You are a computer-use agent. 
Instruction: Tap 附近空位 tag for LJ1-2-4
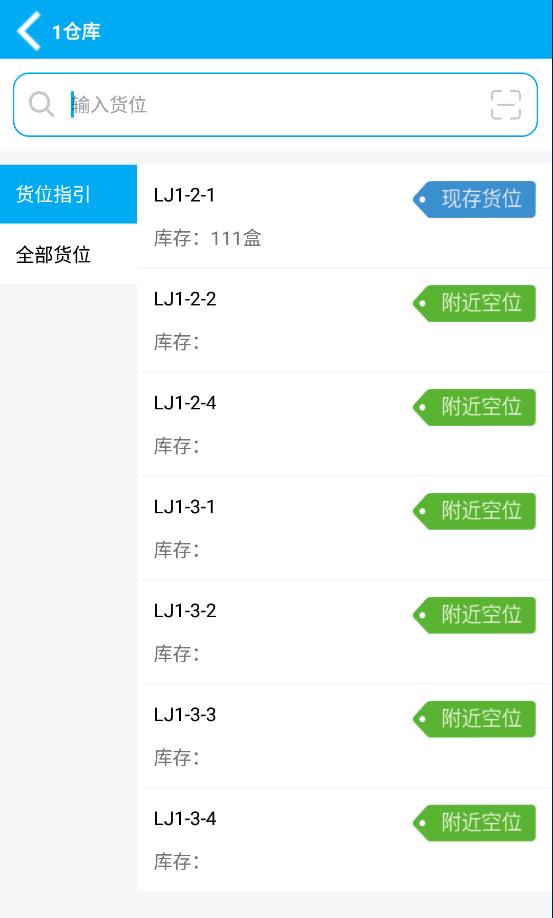tap(474, 407)
